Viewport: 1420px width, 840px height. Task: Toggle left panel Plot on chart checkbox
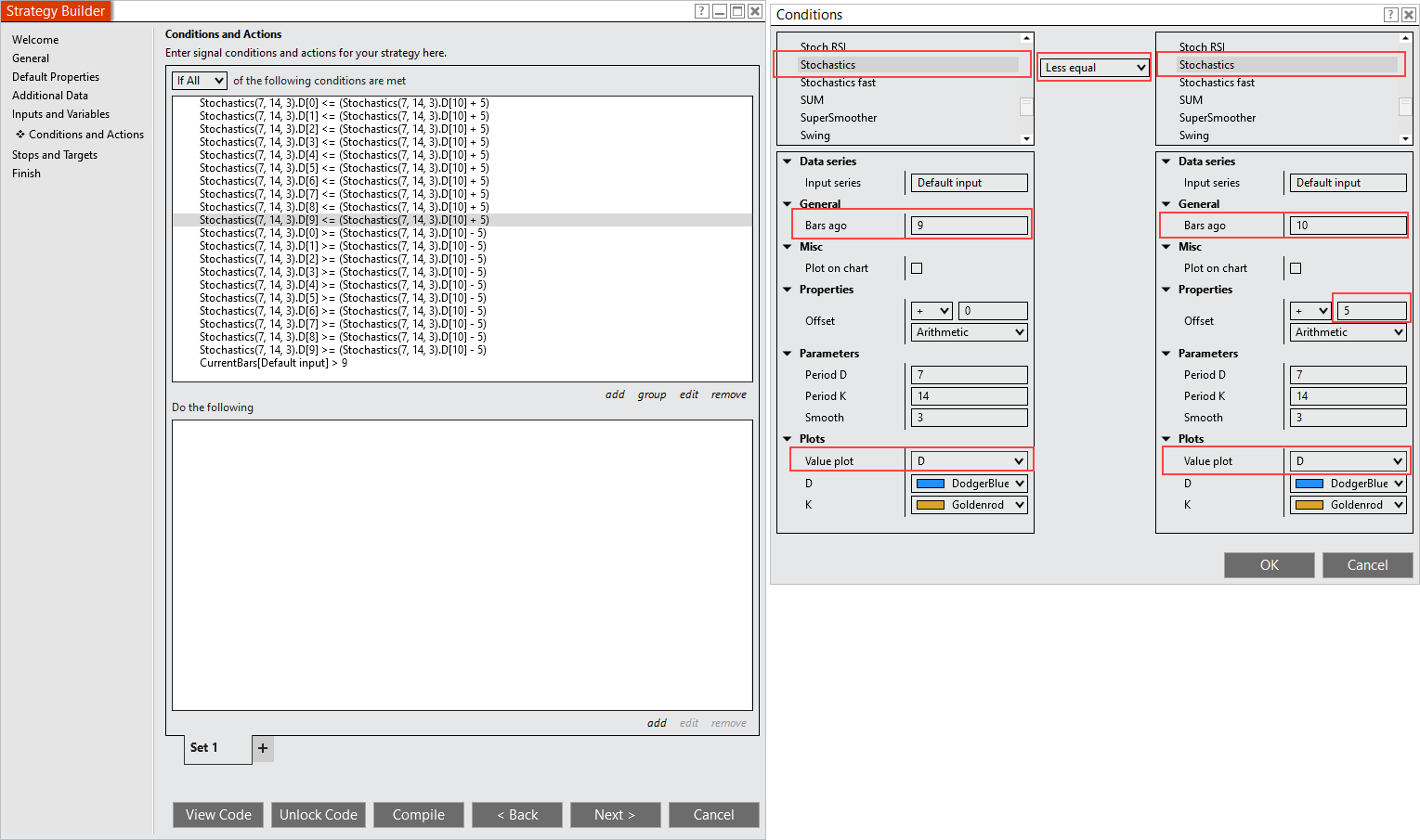(x=917, y=268)
